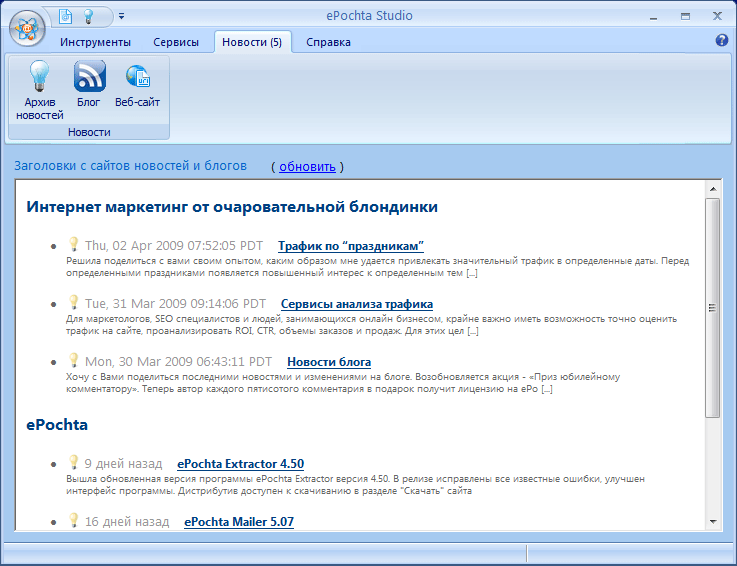The width and height of the screenshot is (737, 566).
Task: Click the heading Интернет маркетинг от очаровательной блондинки
Action: click(x=232, y=207)
